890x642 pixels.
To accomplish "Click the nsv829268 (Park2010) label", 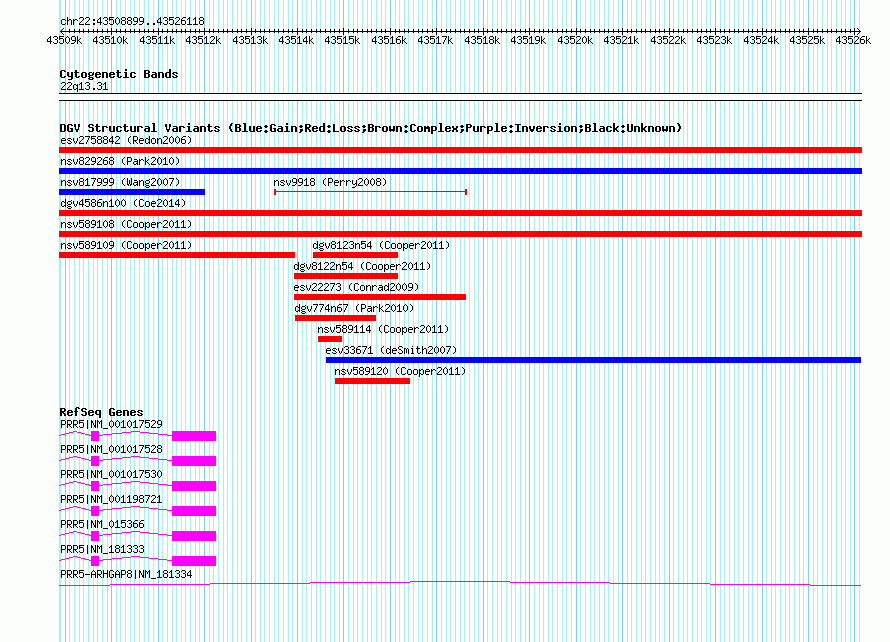I will [120, 161].
